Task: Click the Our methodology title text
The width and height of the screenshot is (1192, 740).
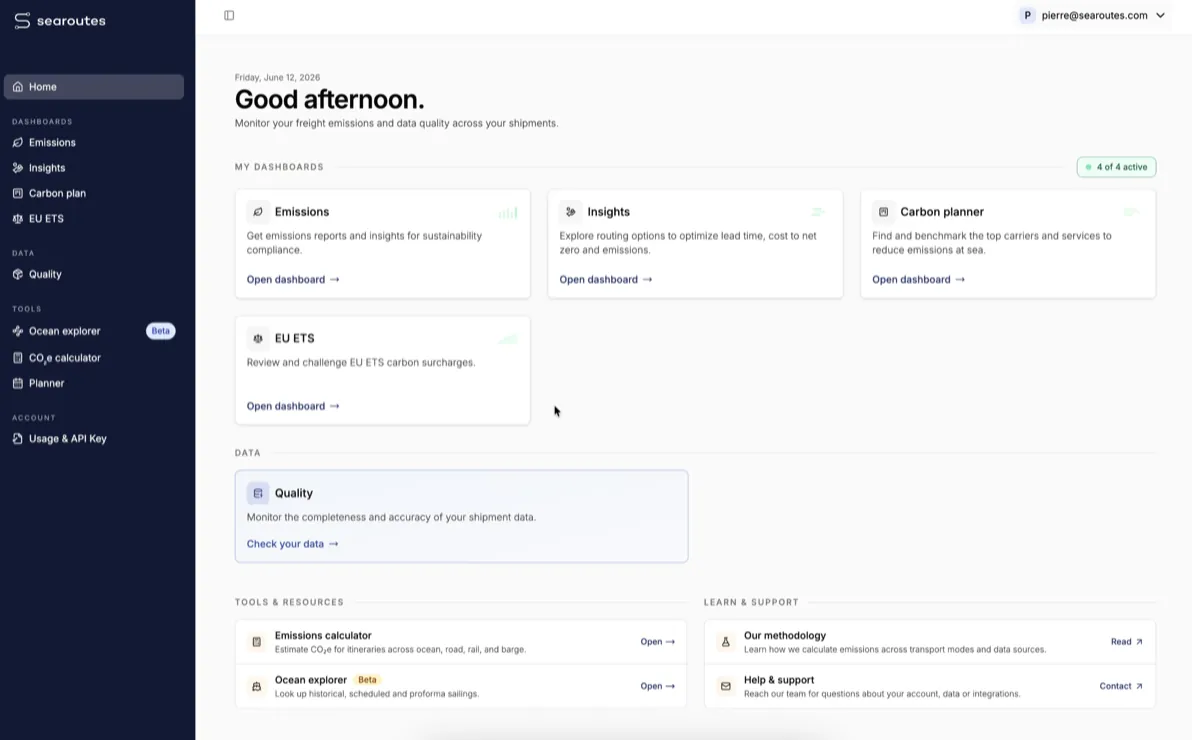Action: pyautogui.click(x=785, y=636)
